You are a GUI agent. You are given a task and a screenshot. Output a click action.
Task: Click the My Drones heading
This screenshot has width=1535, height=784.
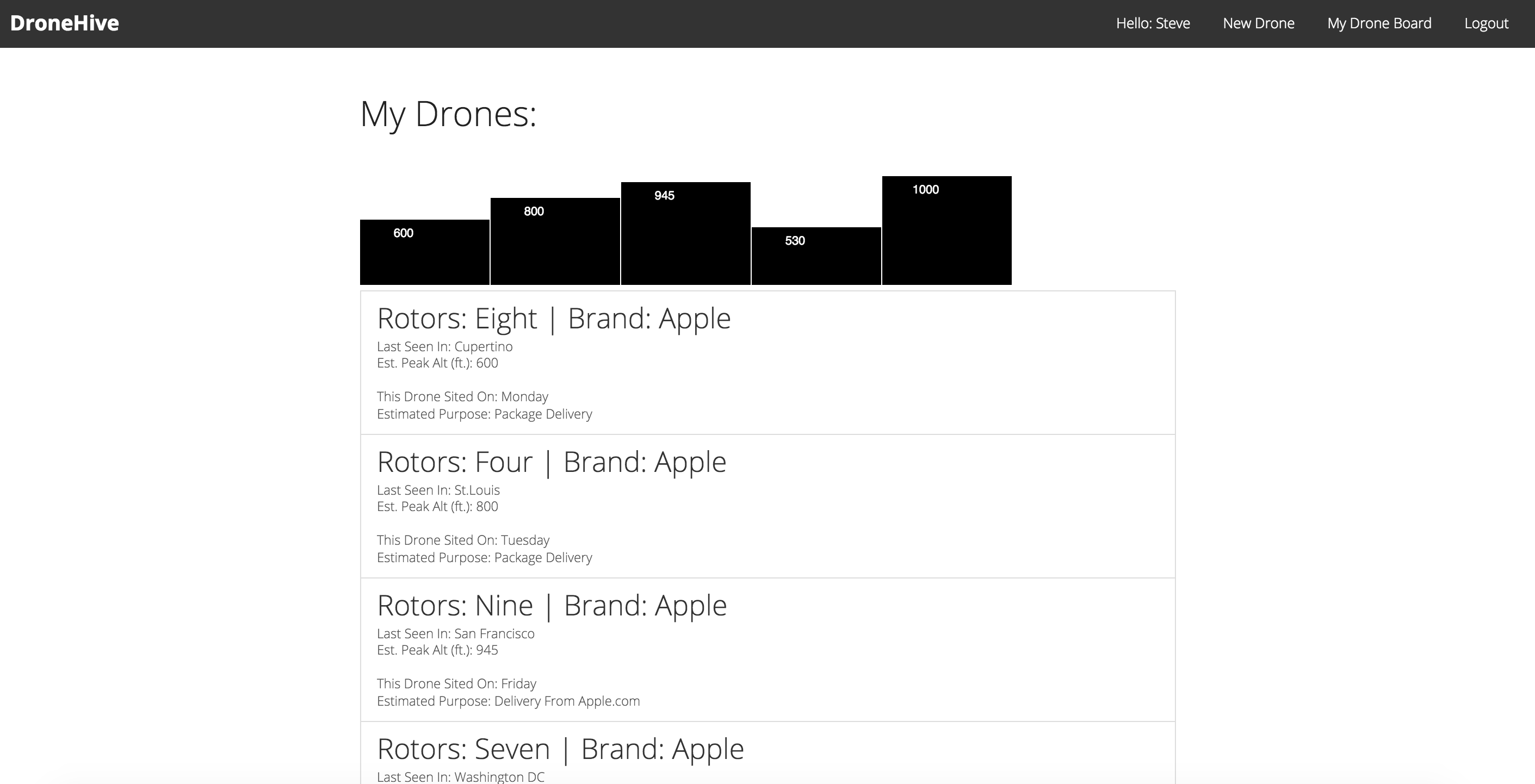pos(448,114)
